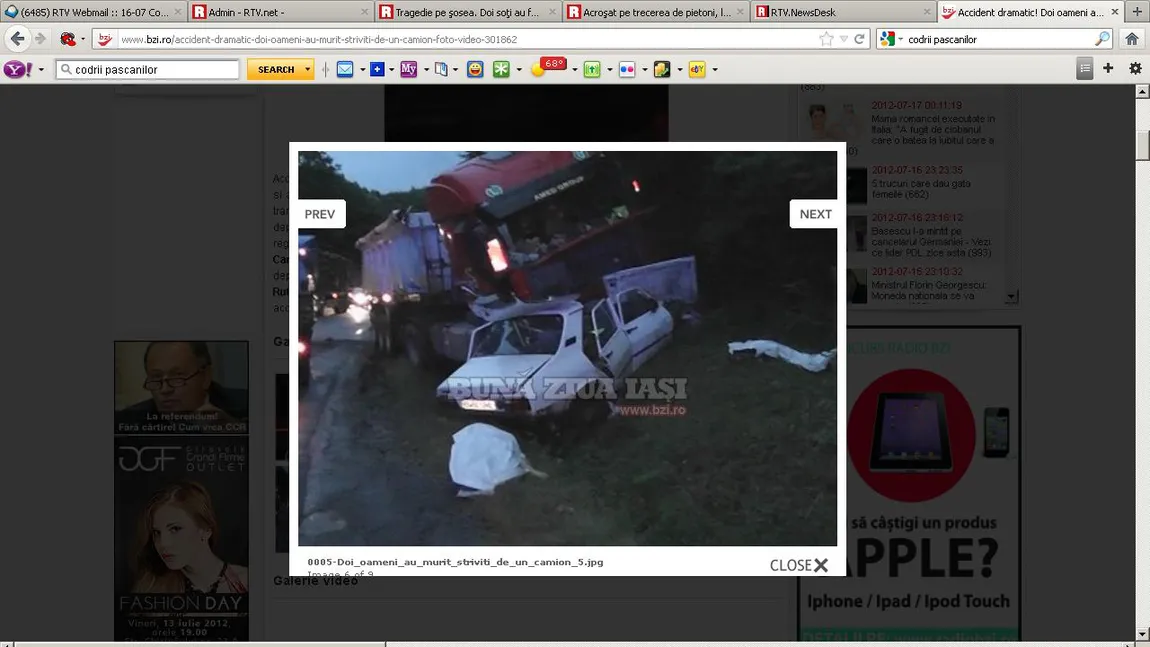Click the page scrollbar up arrow
The height and width of the screenshot is (647, 1150).
point(1142,92)
